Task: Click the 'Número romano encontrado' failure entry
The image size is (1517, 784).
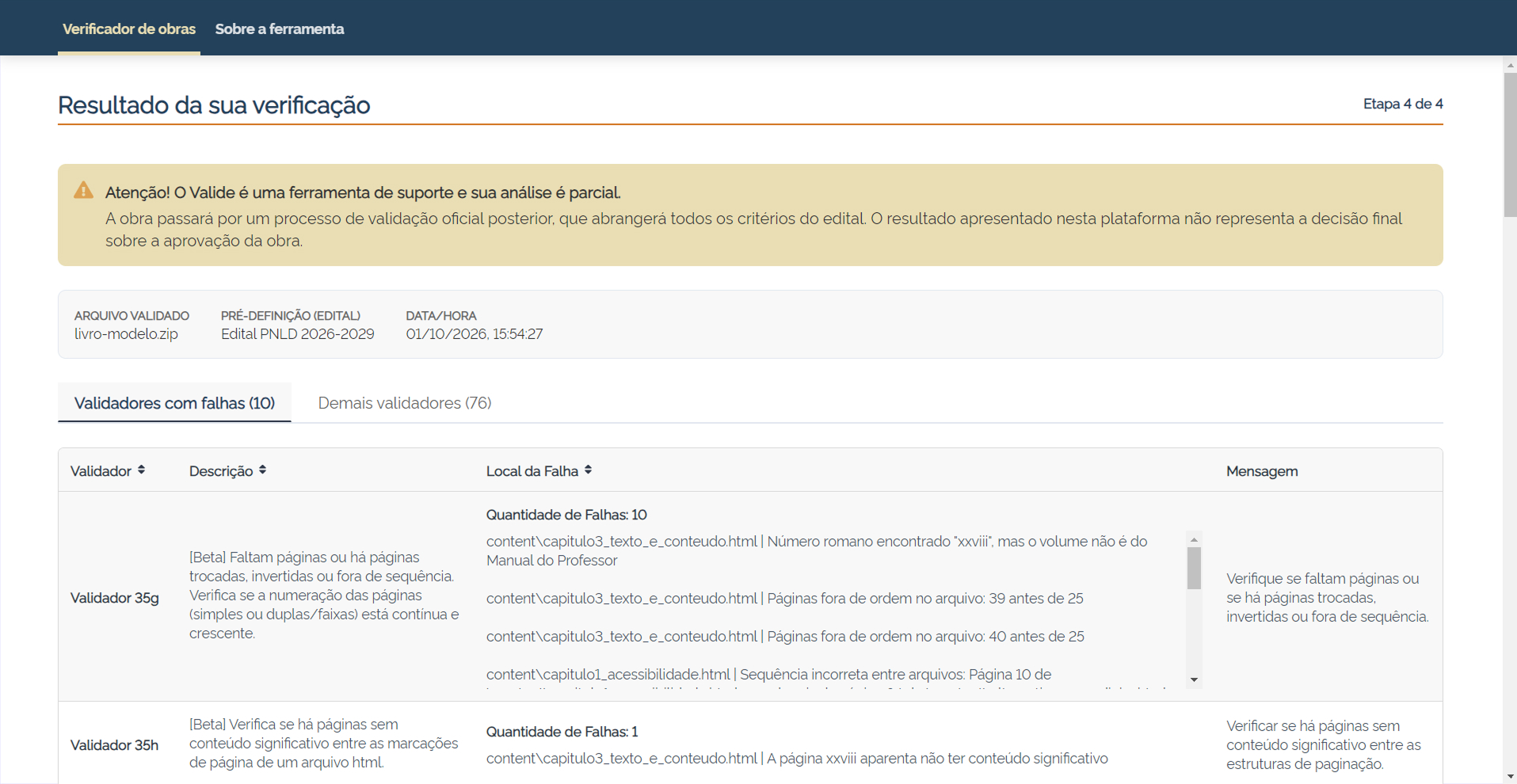Action: click(x=817, y=551)
